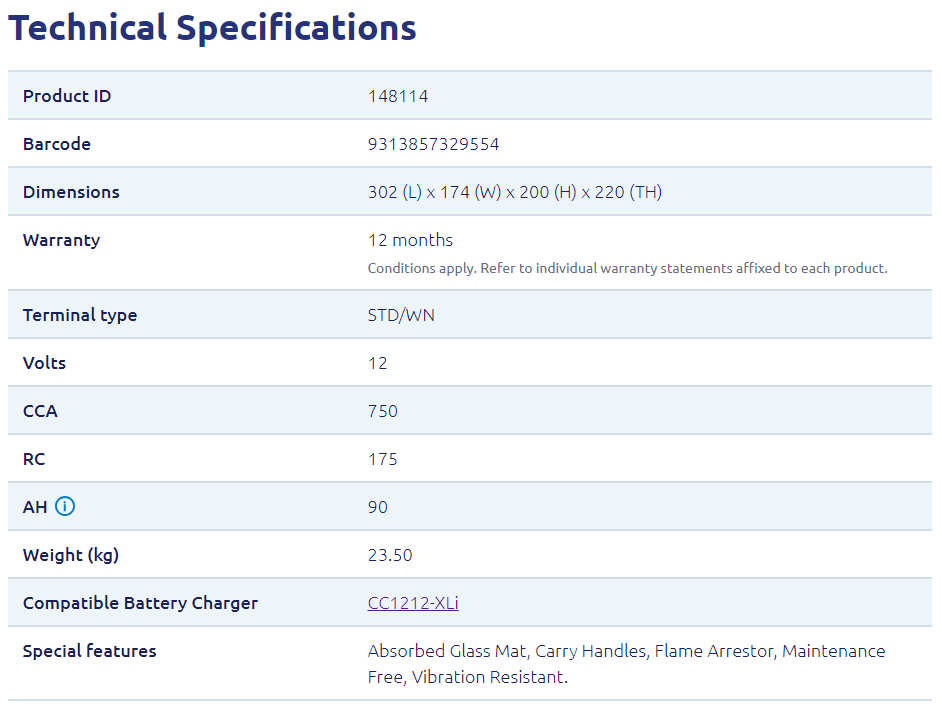The width and height of the screenshot is (942, 707).
Task: Click the CCA value 750
Action: point(383,411)
